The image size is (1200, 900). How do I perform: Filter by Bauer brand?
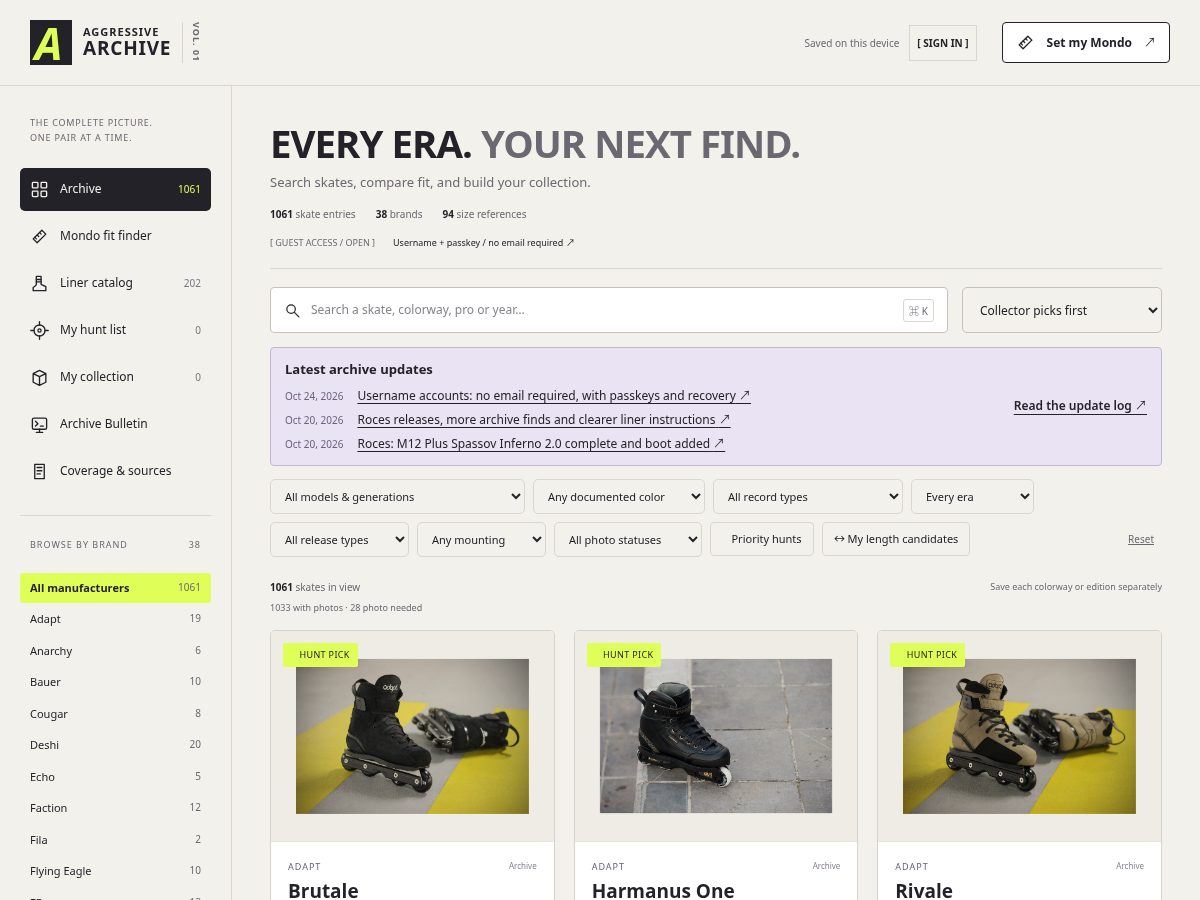pyautogui.click(x=115, y=682)
